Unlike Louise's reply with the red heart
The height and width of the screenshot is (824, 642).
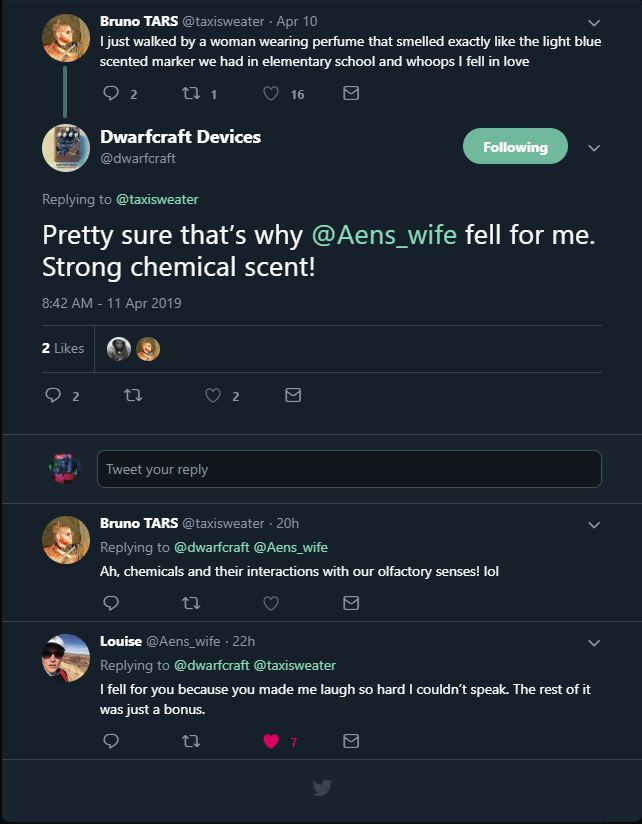click(270, 741)
